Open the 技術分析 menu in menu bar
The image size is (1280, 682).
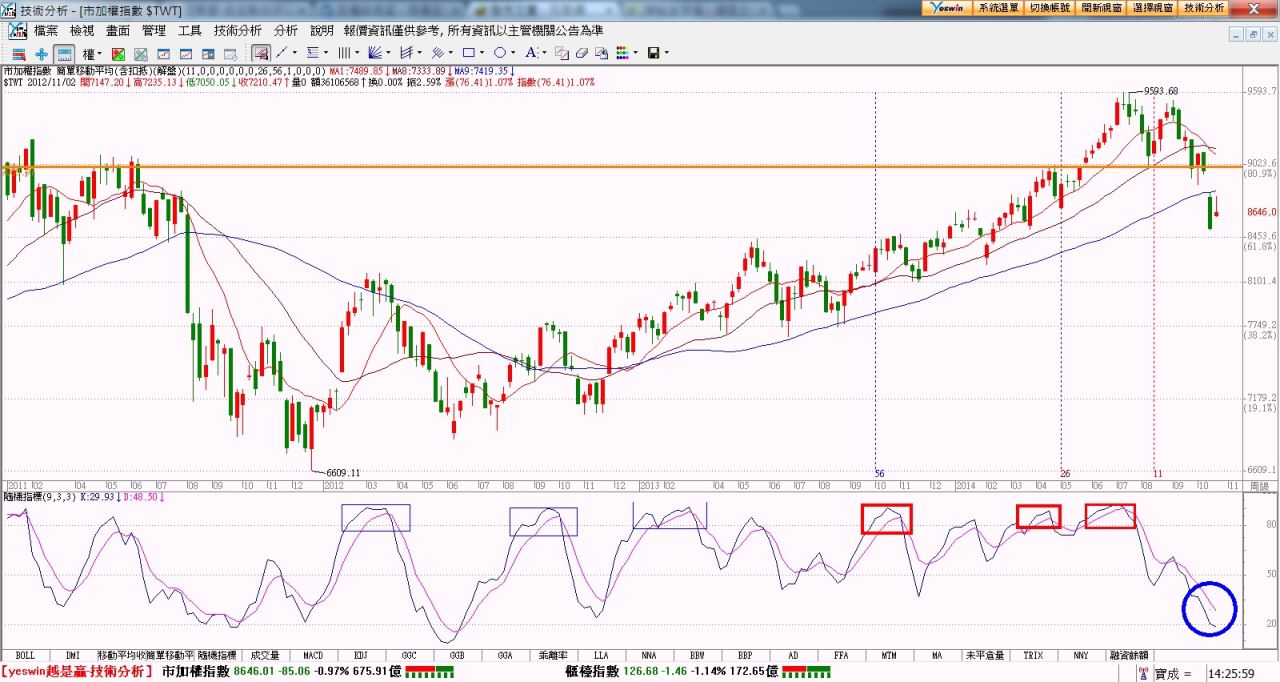coord(238,31)
